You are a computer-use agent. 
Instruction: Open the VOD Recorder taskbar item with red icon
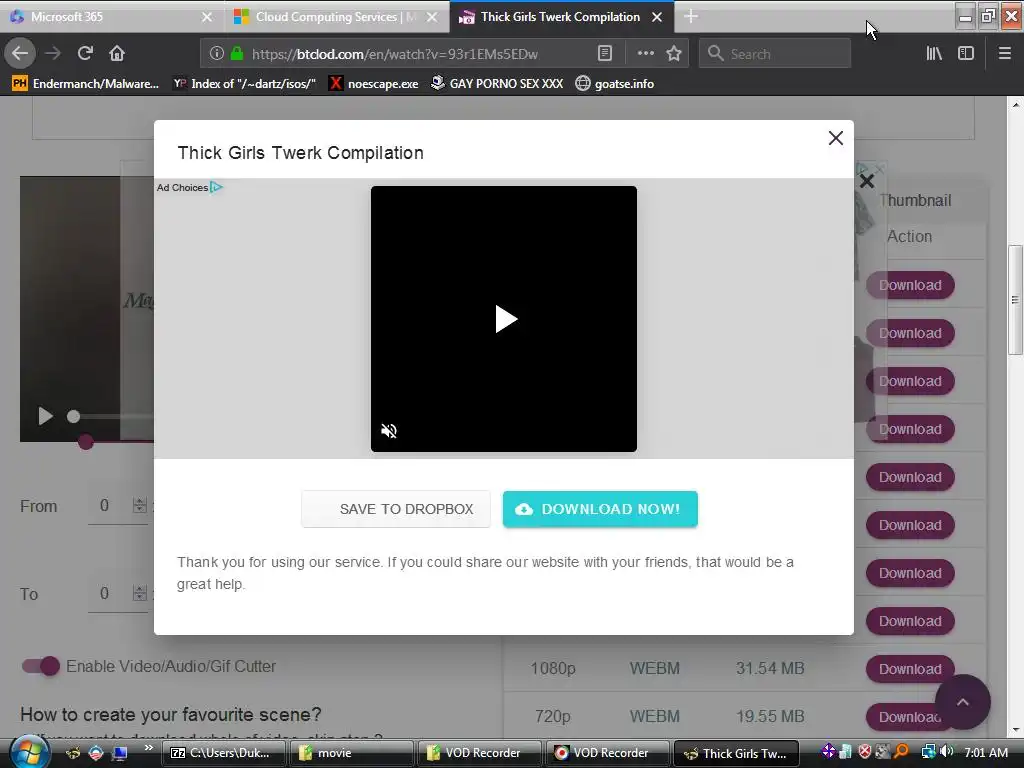pos(607,753)
